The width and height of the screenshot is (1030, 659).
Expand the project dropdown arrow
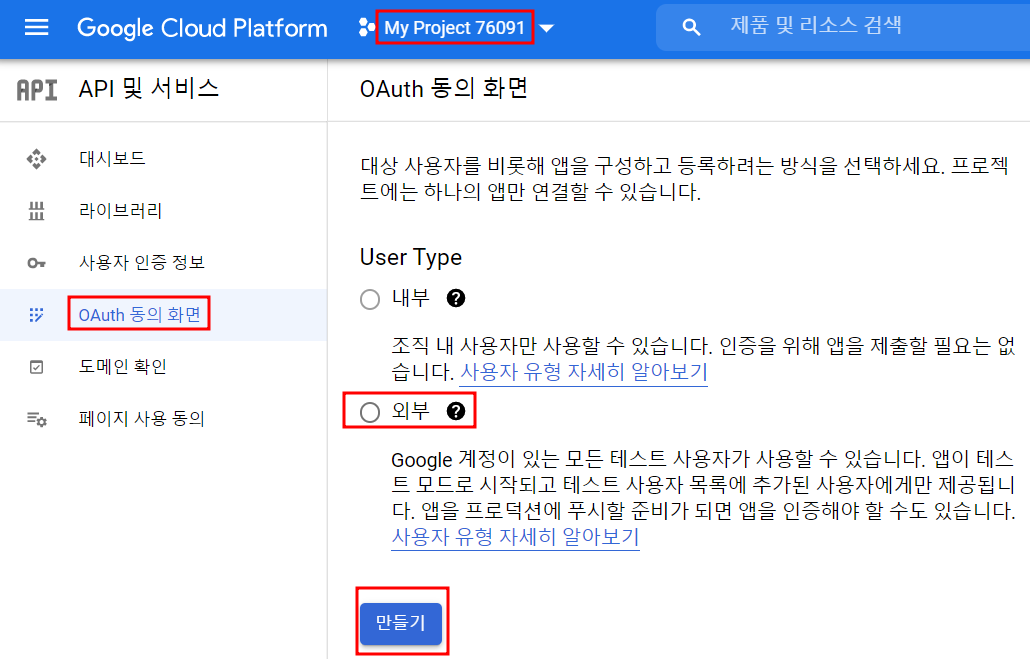coord(547,28)
